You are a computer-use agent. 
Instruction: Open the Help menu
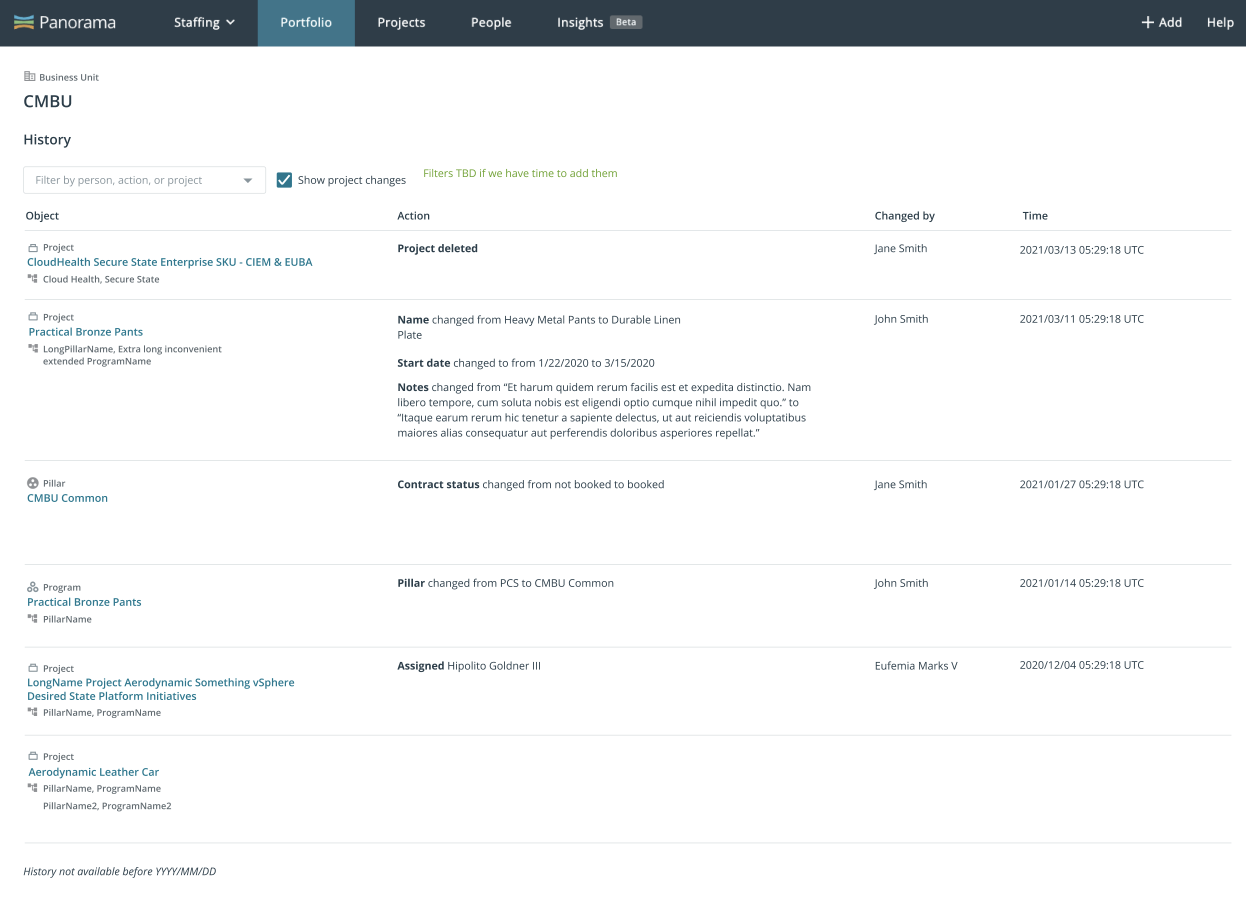pyautogui.click(x=1220, y=22)
